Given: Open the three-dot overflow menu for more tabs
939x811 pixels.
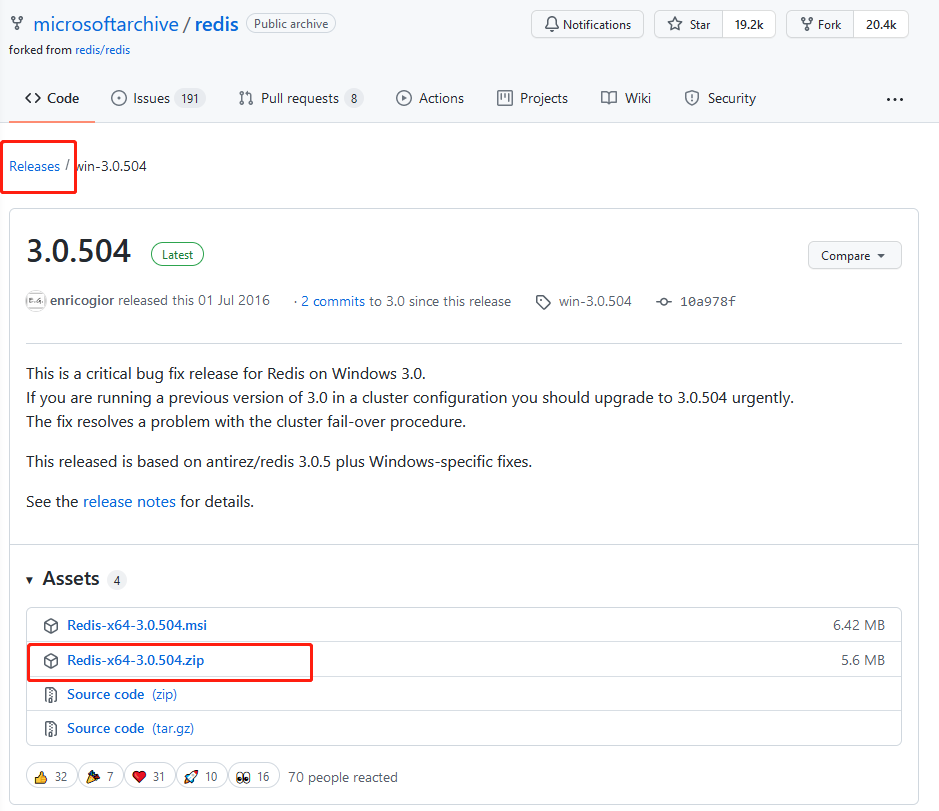Looking at the screenshot, I should tap(895, 99).
